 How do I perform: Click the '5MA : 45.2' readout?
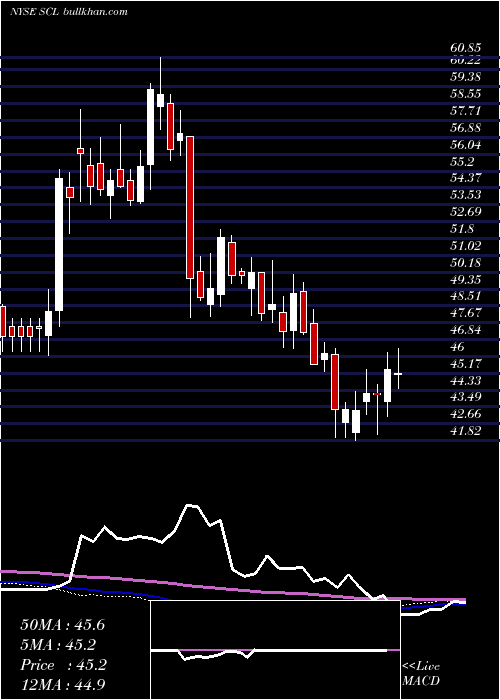58,645
